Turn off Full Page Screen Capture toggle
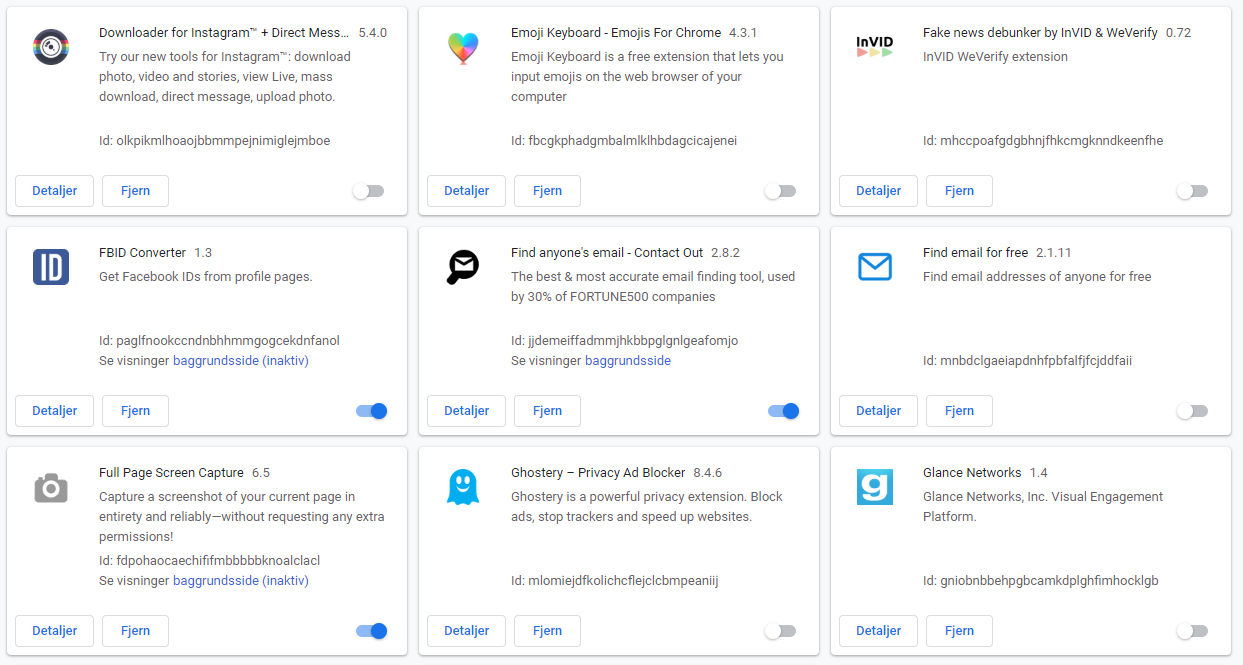The height and width of the screenshot is (665, 1243). click(371, 631)
